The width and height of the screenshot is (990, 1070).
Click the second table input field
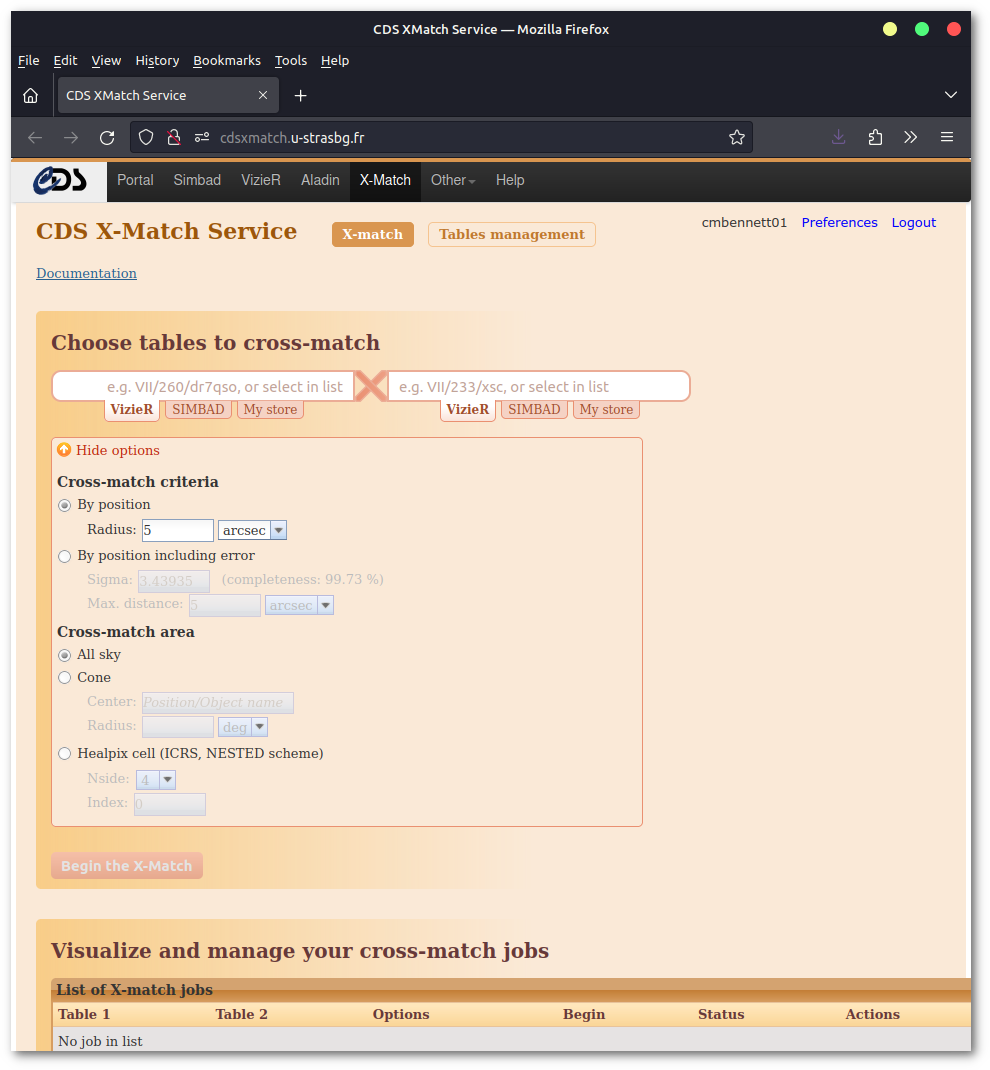[x=538, y=386]
